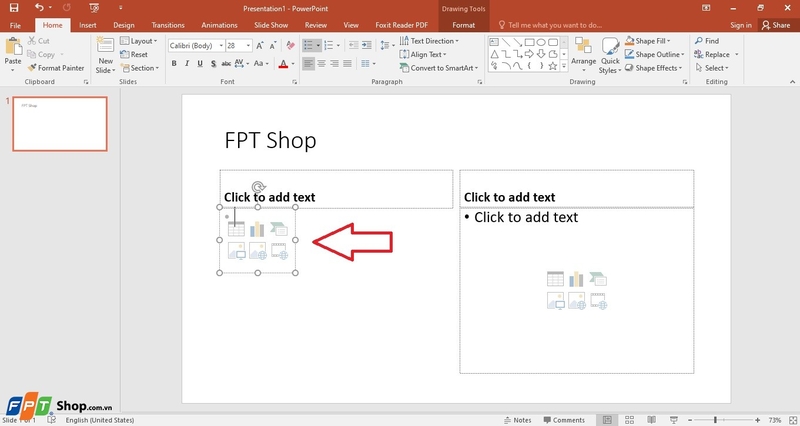Click the Find button

click(x=707, y=41)
